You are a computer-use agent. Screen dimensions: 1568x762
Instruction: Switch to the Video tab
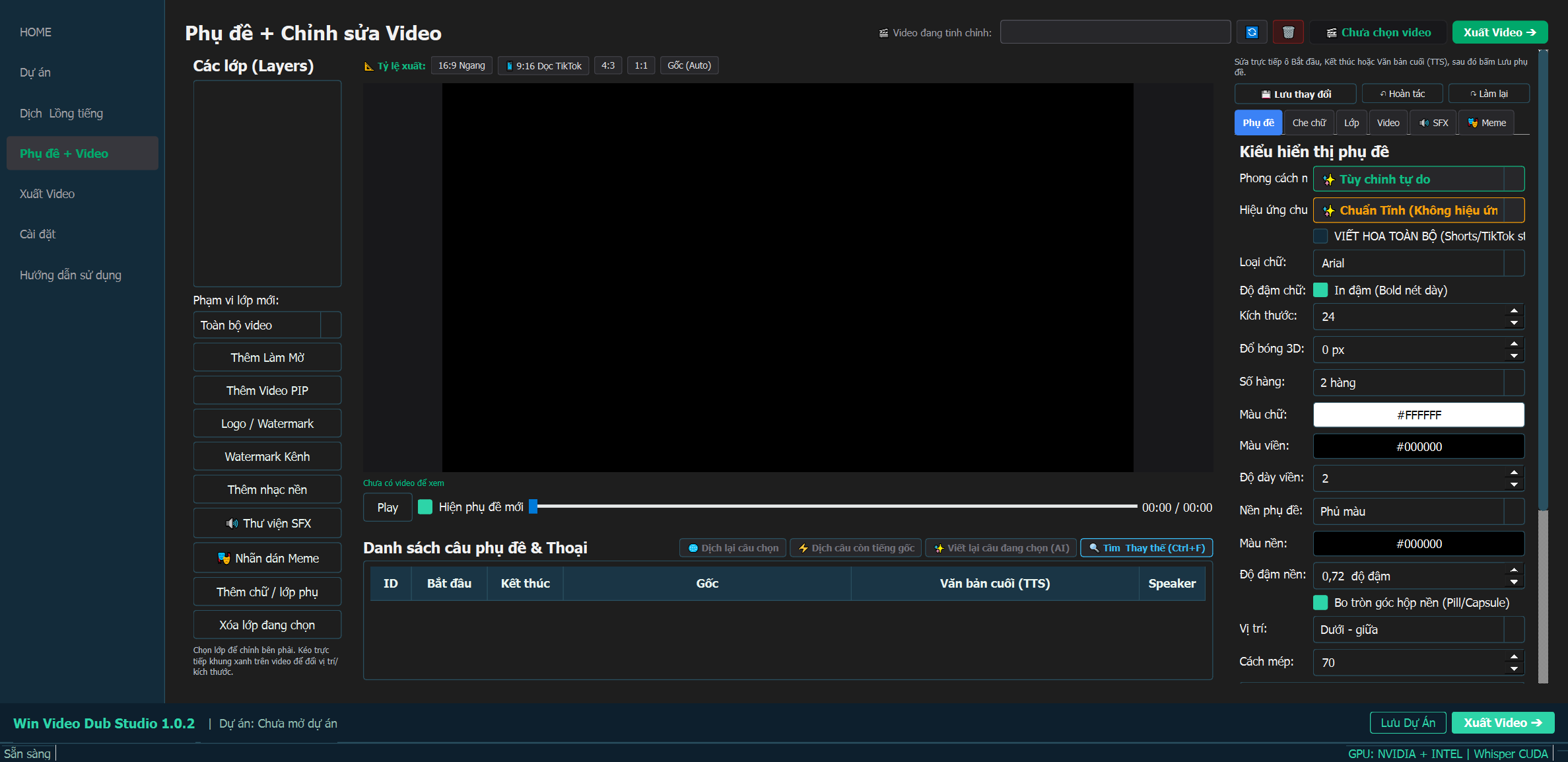point(1388,123)
